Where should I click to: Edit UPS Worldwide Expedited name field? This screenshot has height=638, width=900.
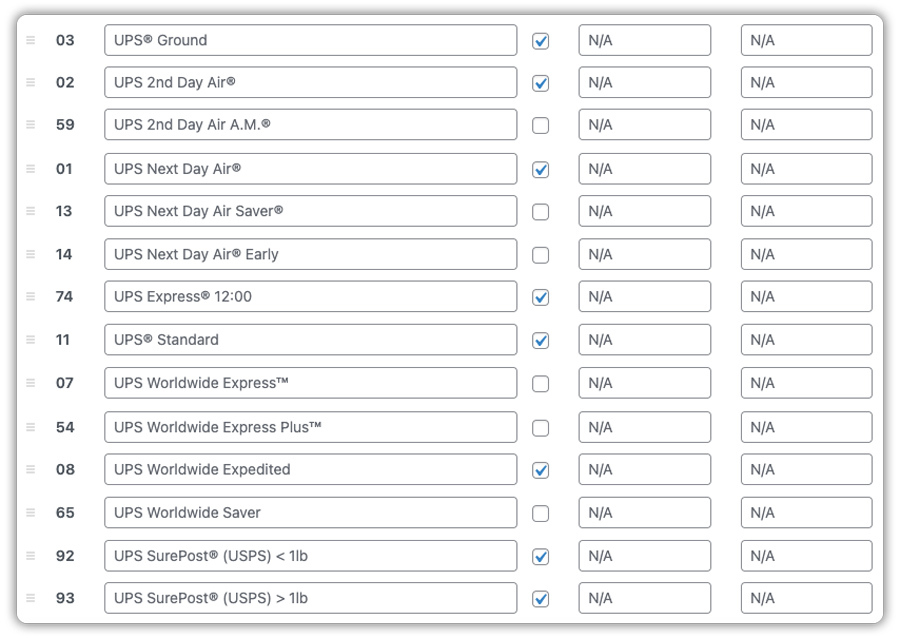pyautogui.click(x=311, y=469)
